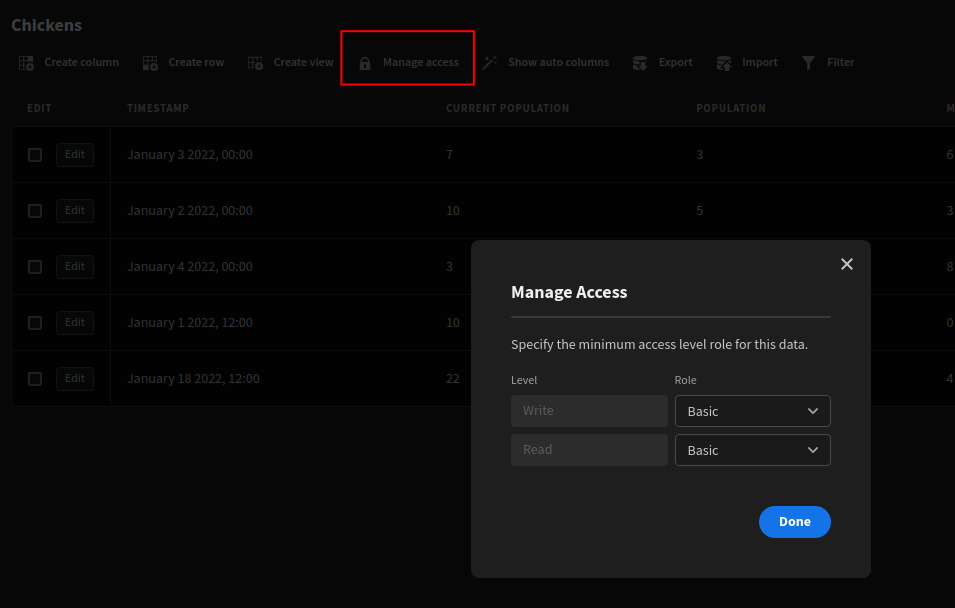Screen dimensions: 955x608
Task: Click the 'January 2 2022, 00:00' cell
Action: (190, 211)
